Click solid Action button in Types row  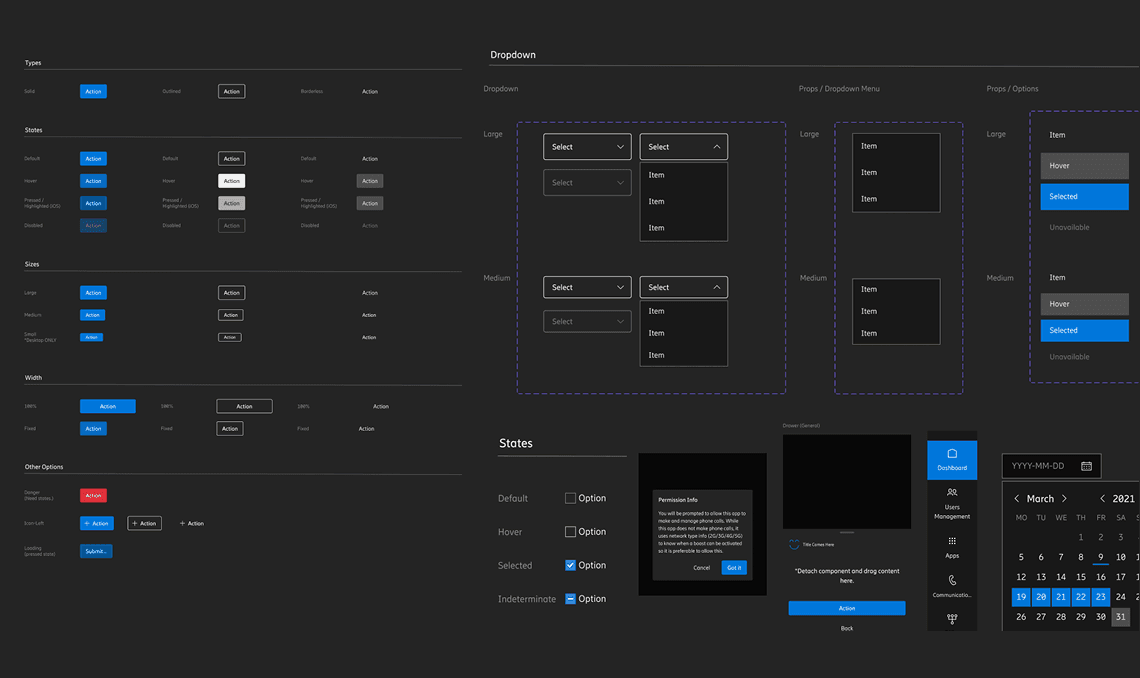(93, 92)
